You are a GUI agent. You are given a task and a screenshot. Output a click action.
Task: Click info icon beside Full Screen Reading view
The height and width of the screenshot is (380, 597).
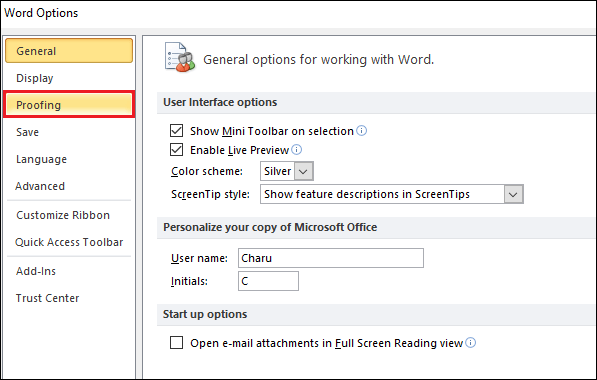(471, 343)
